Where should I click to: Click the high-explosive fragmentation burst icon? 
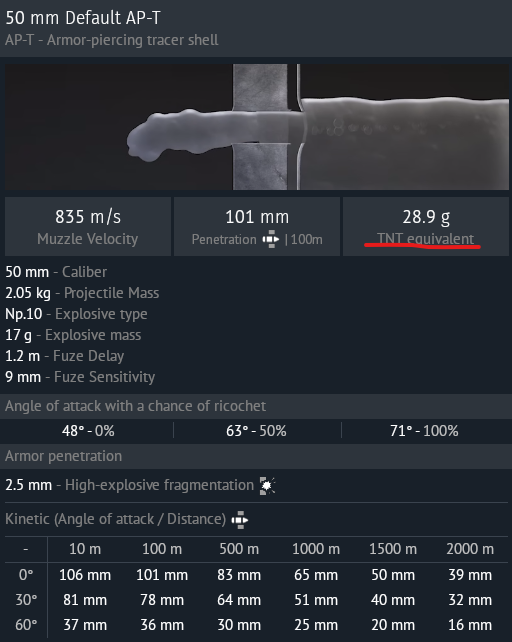[267, 486]
